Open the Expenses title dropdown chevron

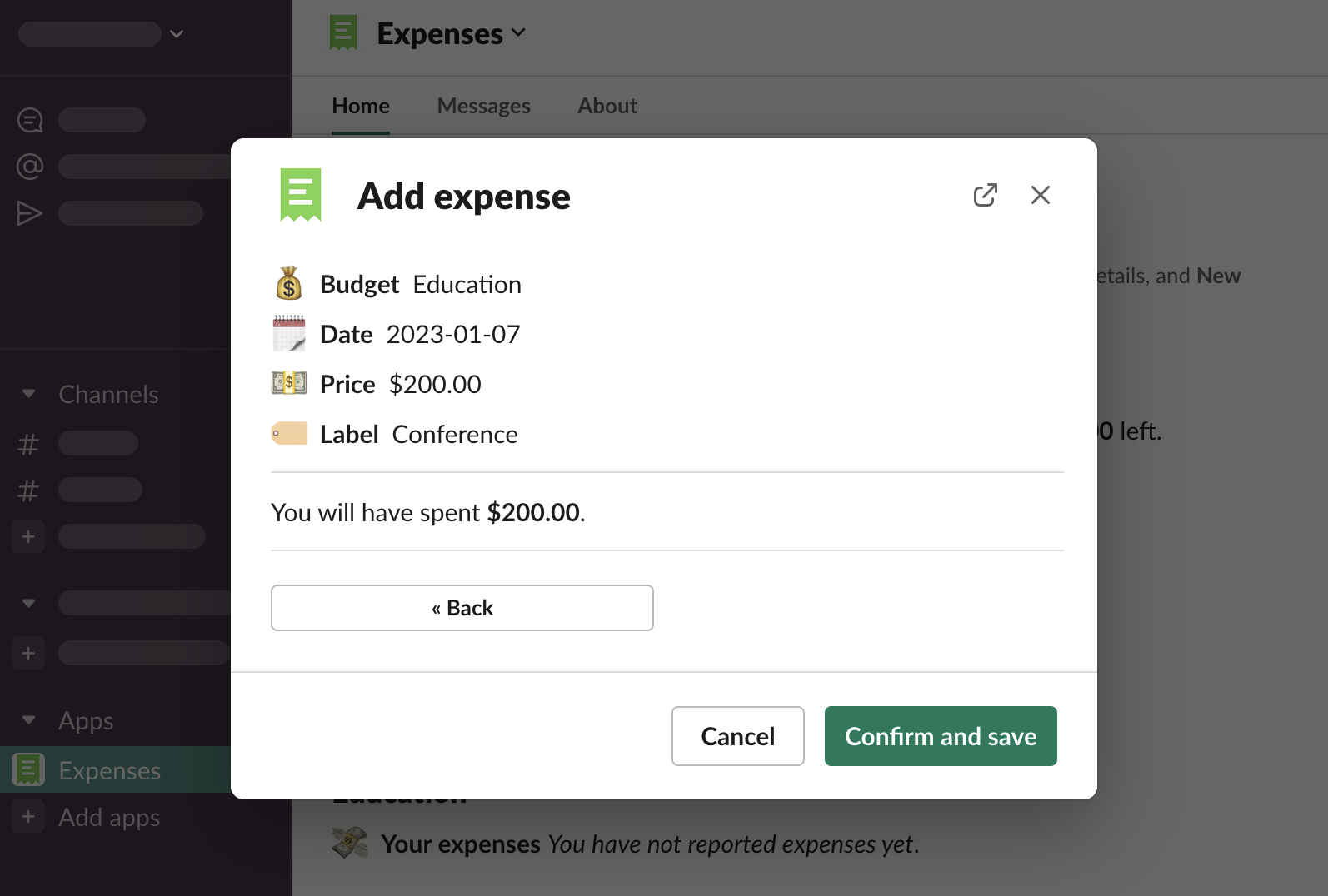pos(518,33)
